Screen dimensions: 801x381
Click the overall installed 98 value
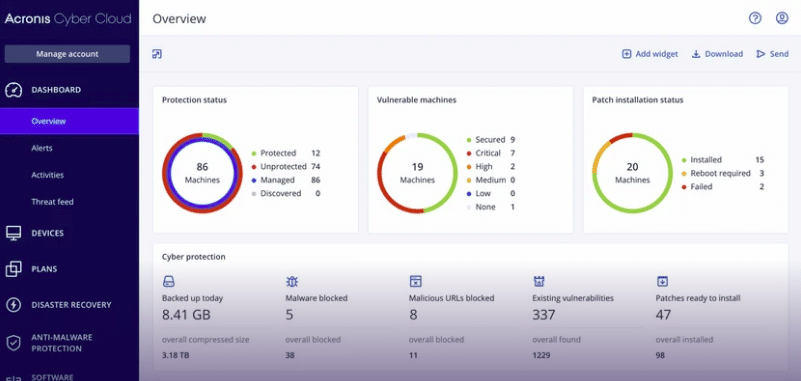660,356
